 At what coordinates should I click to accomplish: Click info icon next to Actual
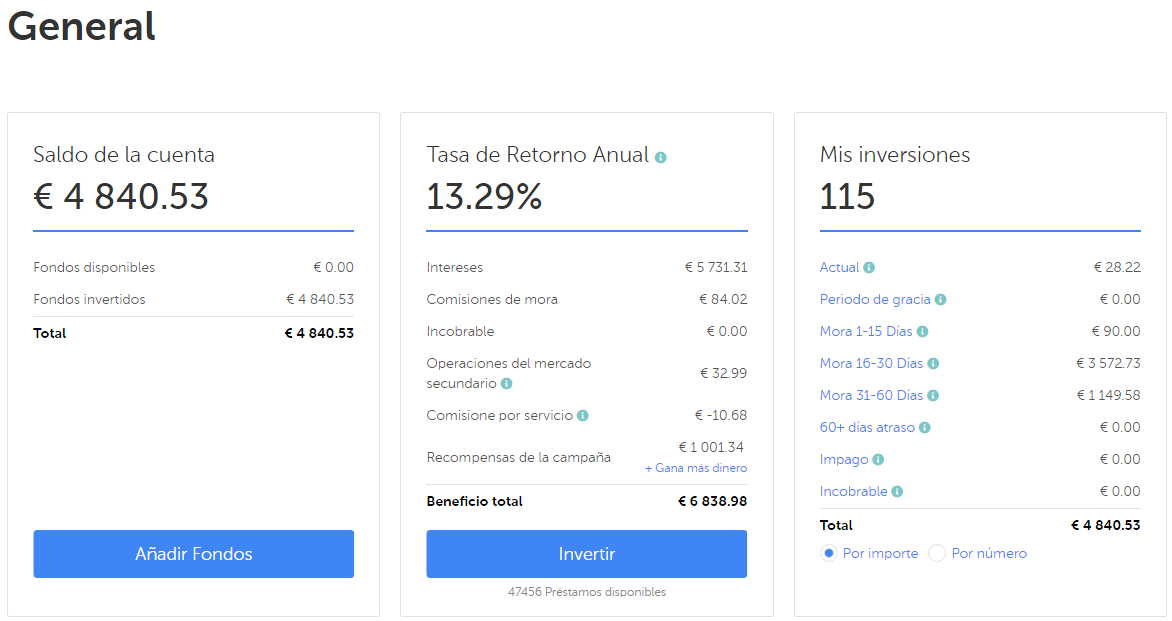tap(869, 268)
